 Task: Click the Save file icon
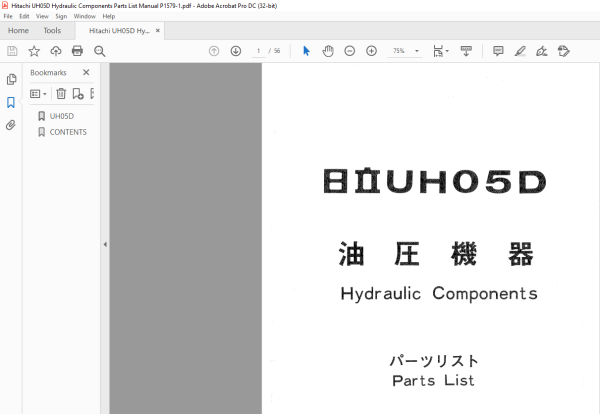pyautogui.click(x=12, y=51)
